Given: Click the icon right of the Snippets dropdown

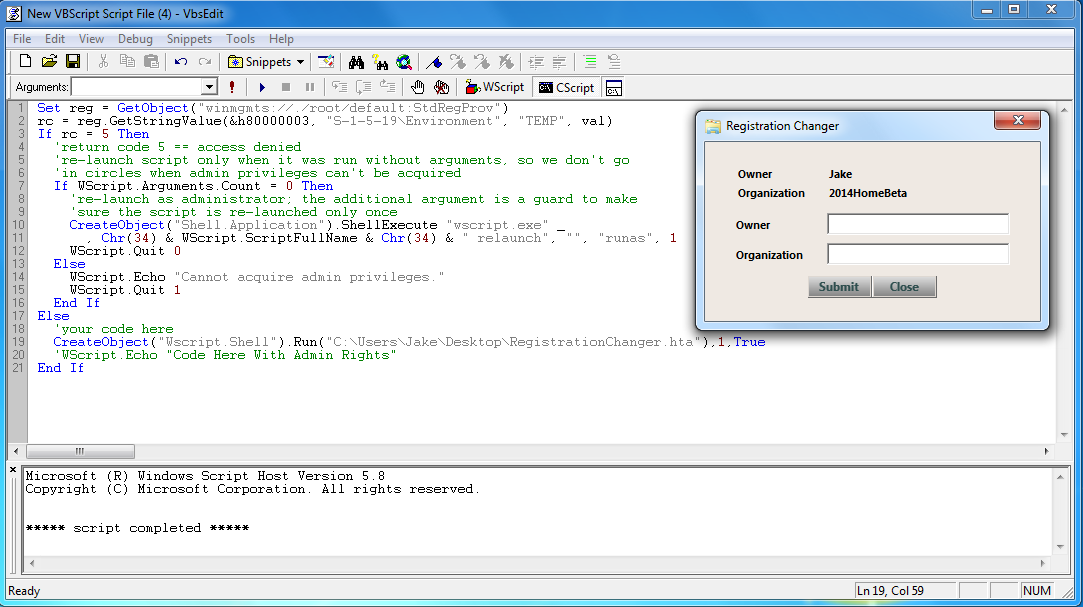Looking at the screenshot, I should pos(326,61).
